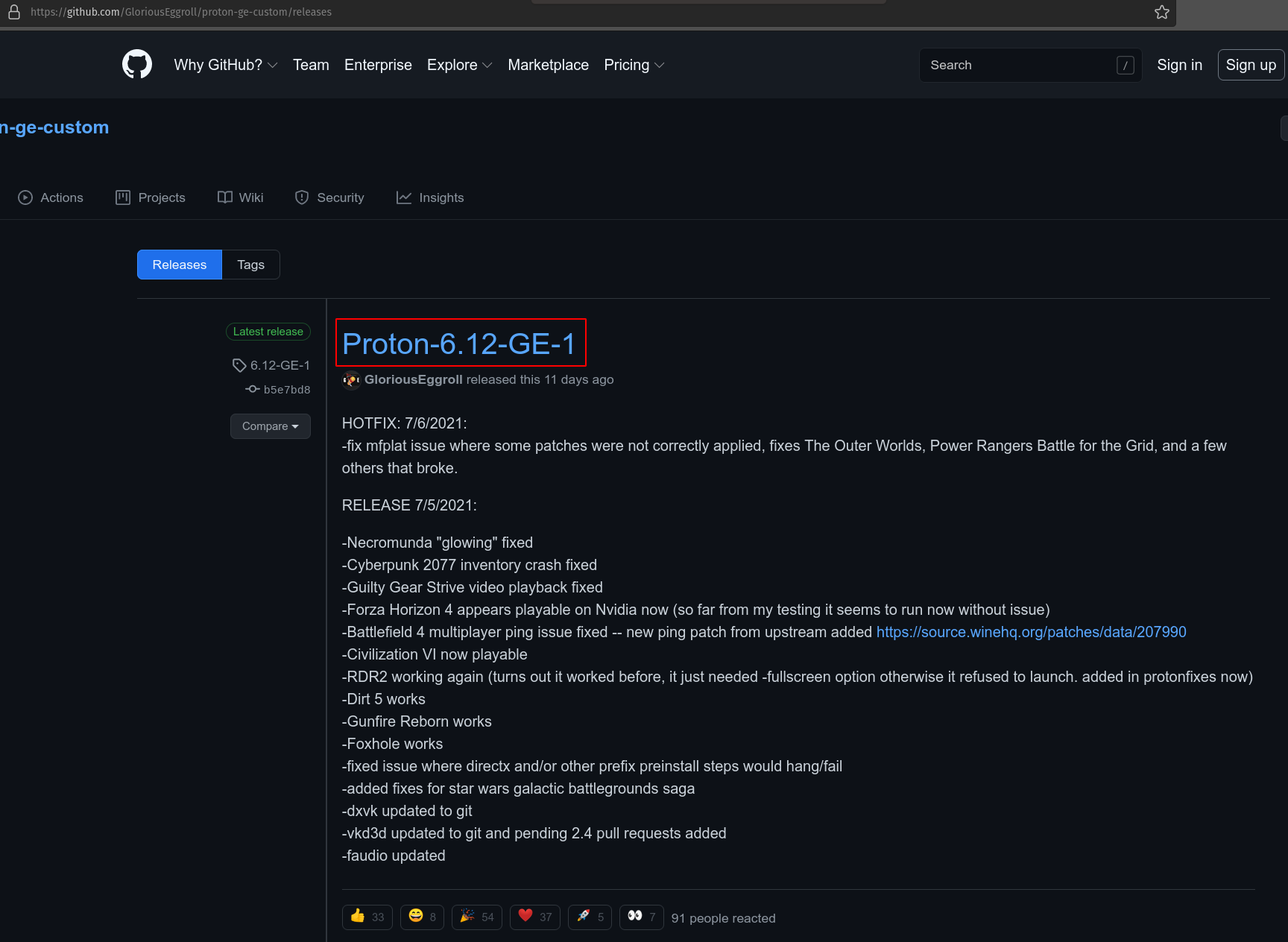Open the 6.12-GE-1 tag link
Image resolution: width=1288 pixels, height=942 pixels.
point(271,365)
